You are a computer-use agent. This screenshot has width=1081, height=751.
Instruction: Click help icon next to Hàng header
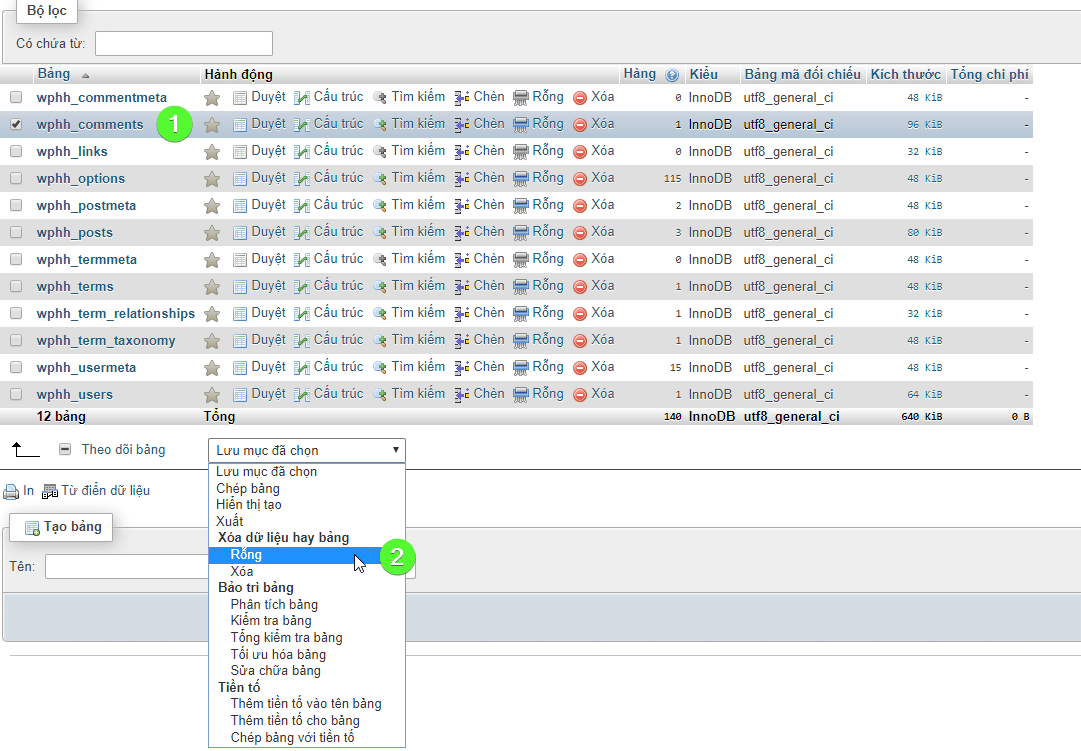(672, 75)
